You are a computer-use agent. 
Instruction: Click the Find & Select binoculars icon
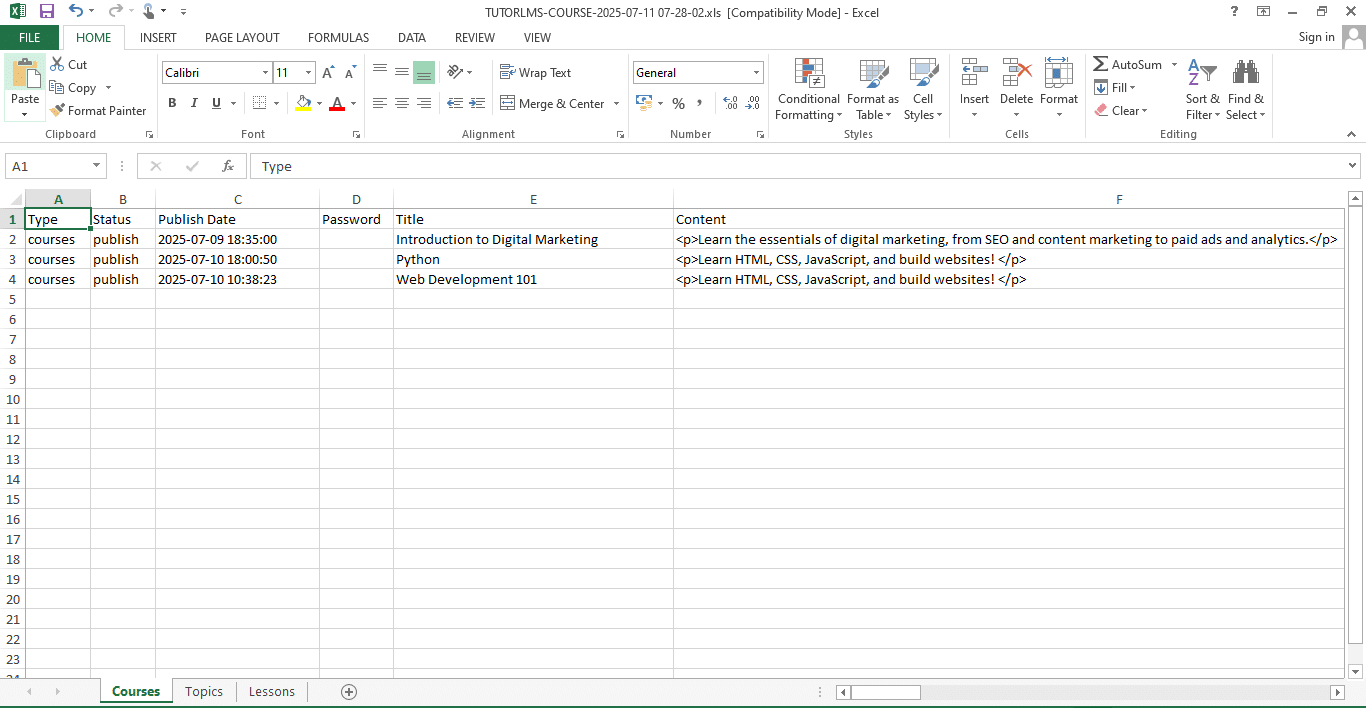1245,73
